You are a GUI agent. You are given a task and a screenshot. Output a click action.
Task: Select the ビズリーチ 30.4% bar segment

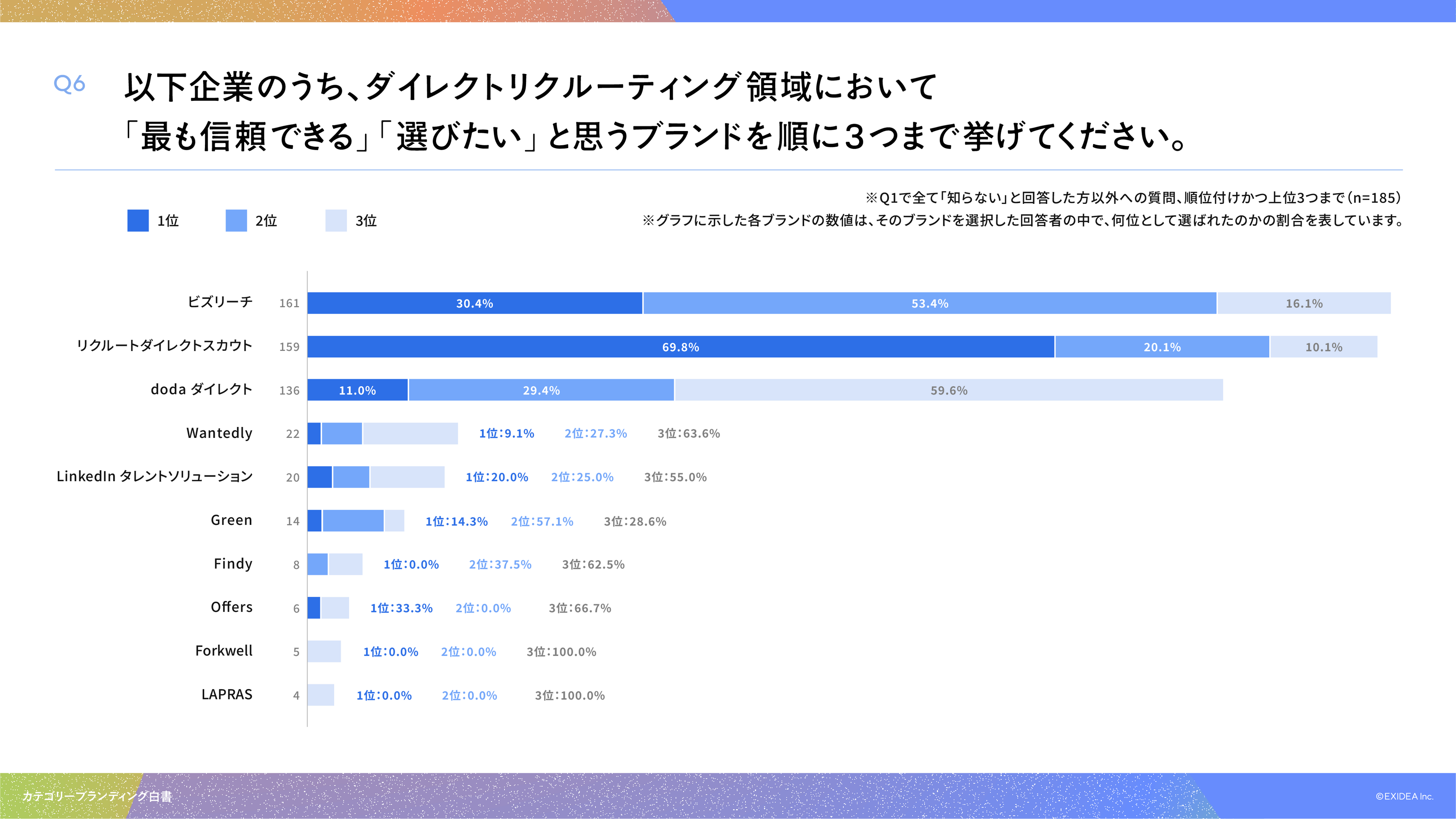click(x=474, y=303)
